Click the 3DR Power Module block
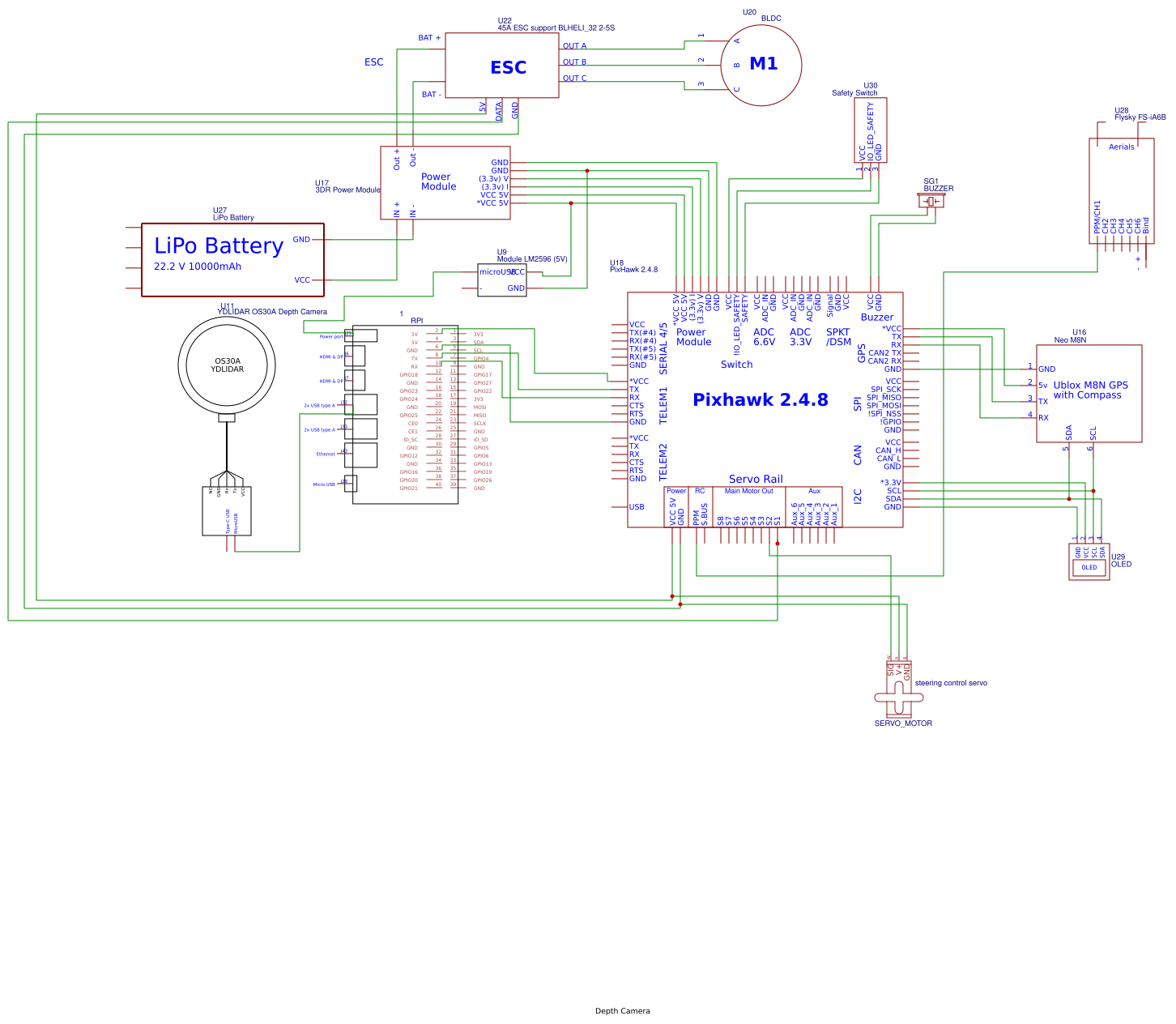This screenshot has height=1024, width=1176. (x=445, y=183)
